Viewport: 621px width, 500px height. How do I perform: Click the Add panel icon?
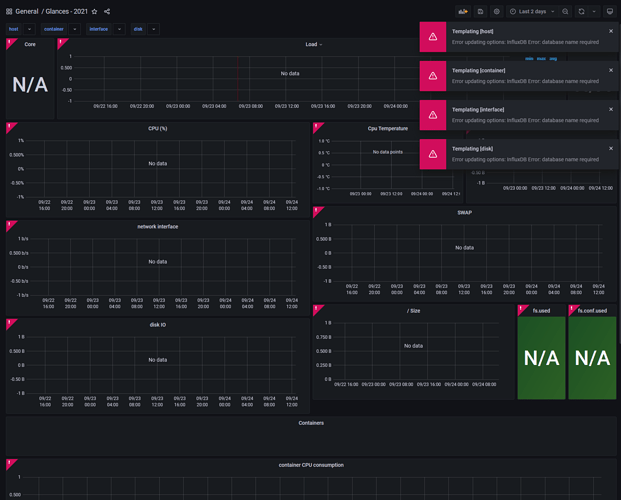463,11
